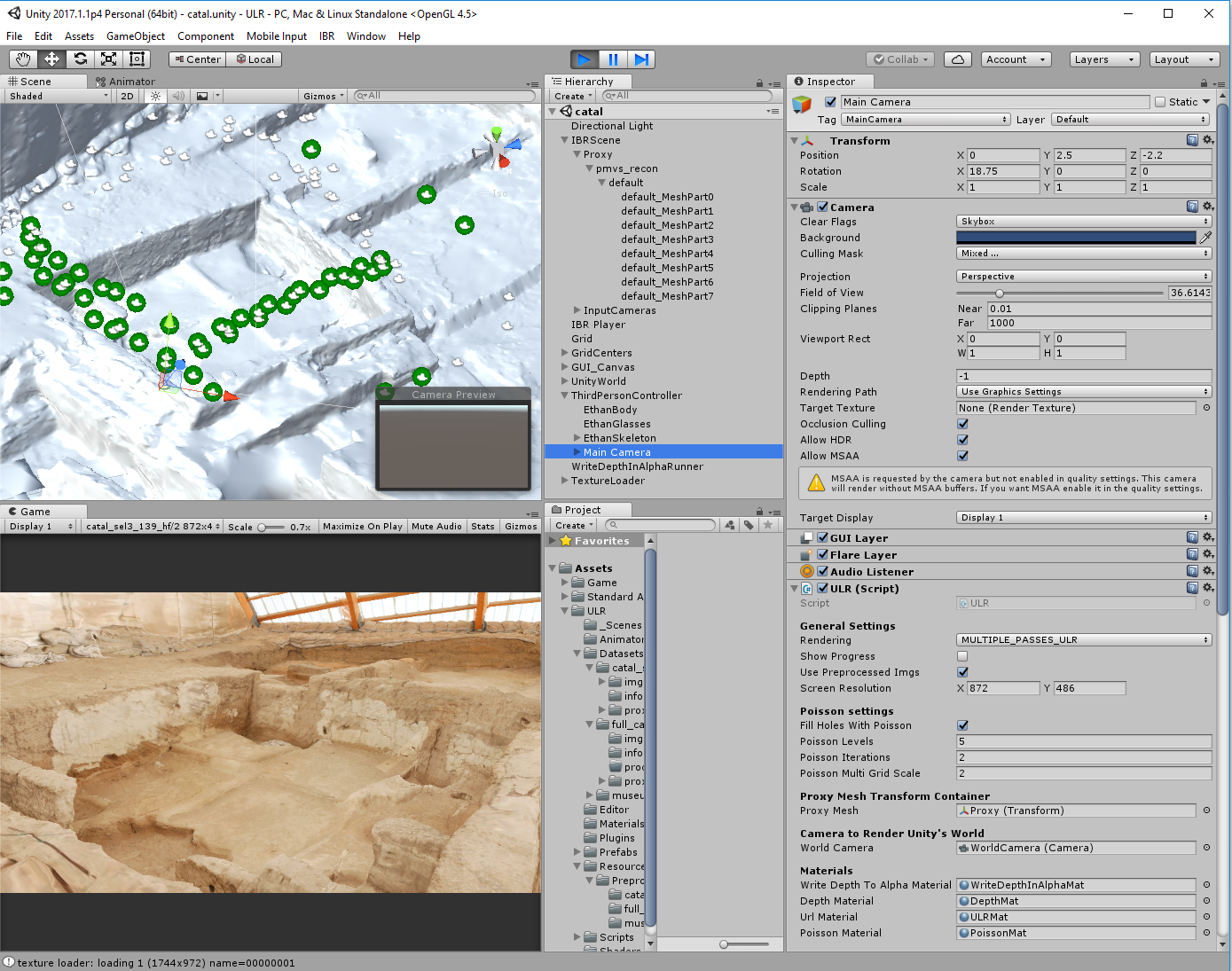This screenshot has height=971, width=1232.
Task: Toggle 2D scene view mode
Action: pos(127,96)
